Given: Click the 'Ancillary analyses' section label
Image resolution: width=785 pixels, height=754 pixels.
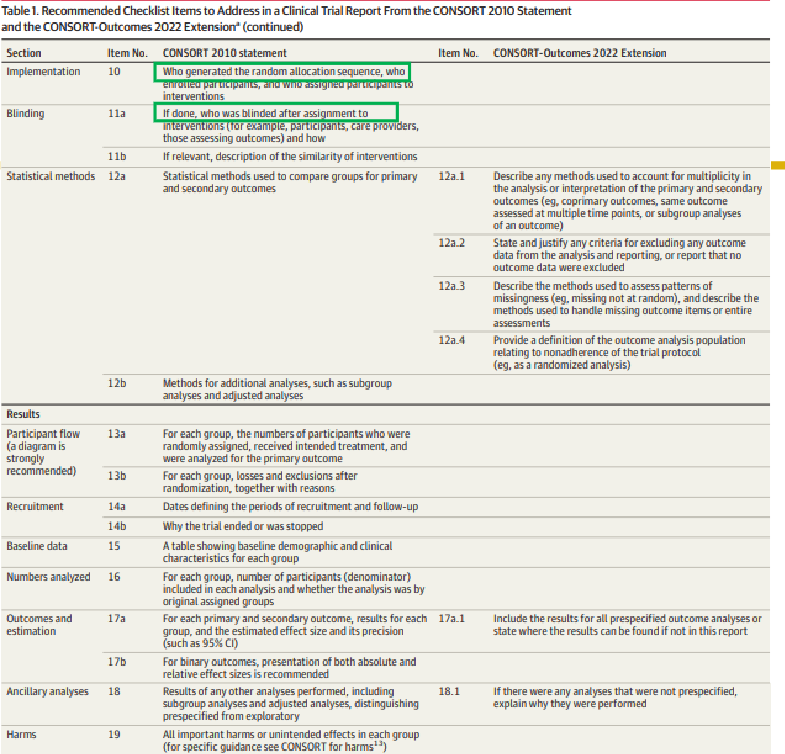Looking at the screenshot, I should point(47,692).
